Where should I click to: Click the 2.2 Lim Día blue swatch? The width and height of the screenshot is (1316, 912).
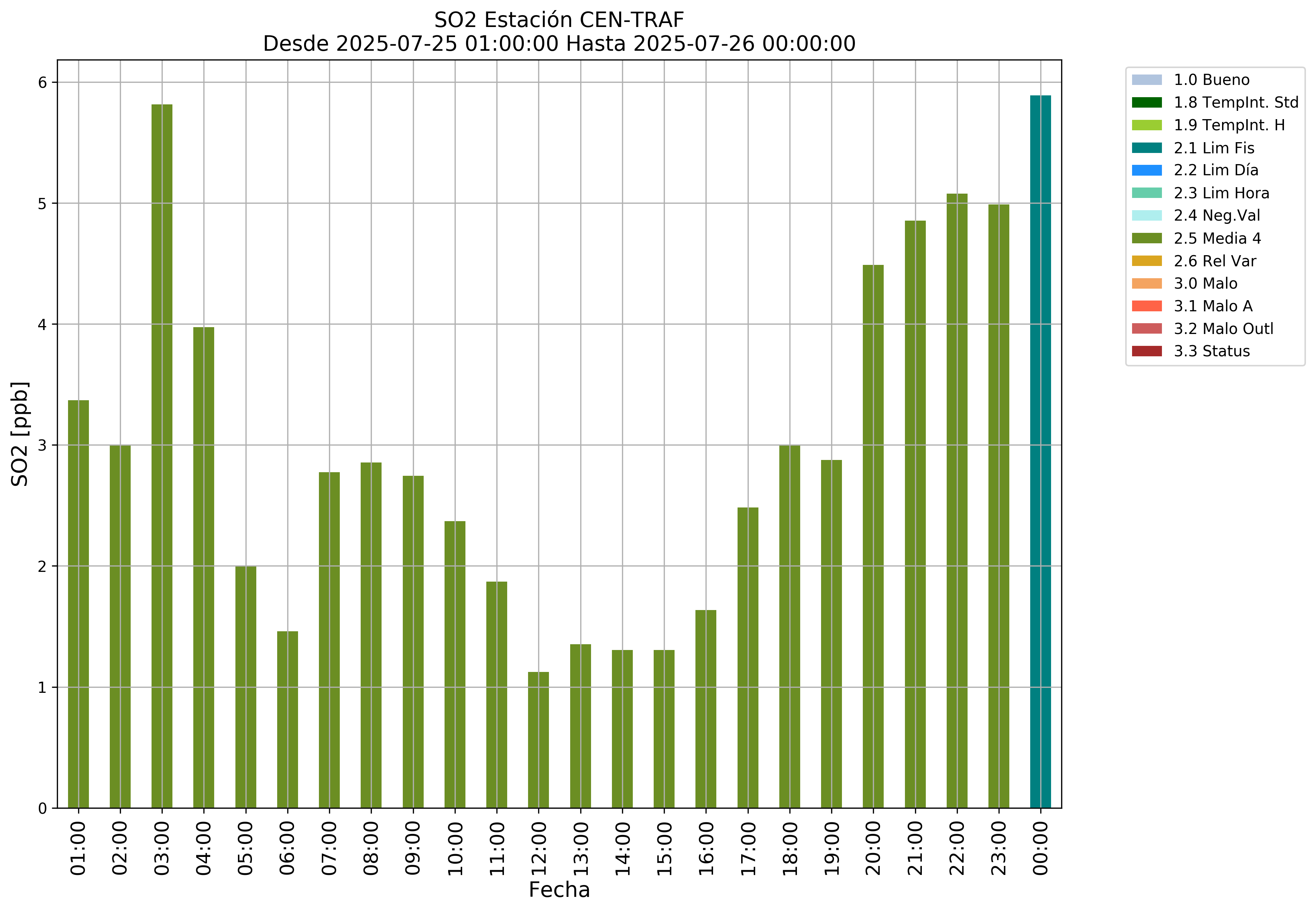point(1146,170)
